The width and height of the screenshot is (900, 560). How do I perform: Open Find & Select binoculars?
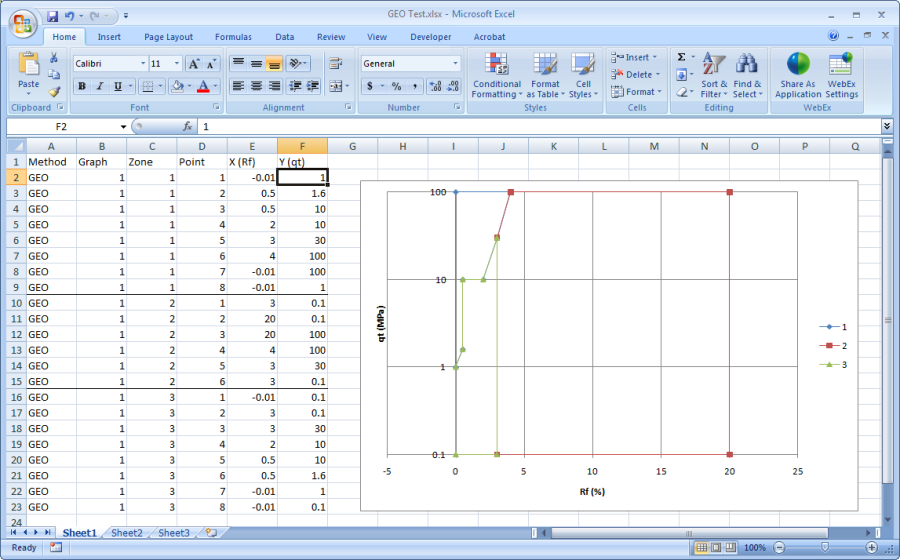(746, 76)
